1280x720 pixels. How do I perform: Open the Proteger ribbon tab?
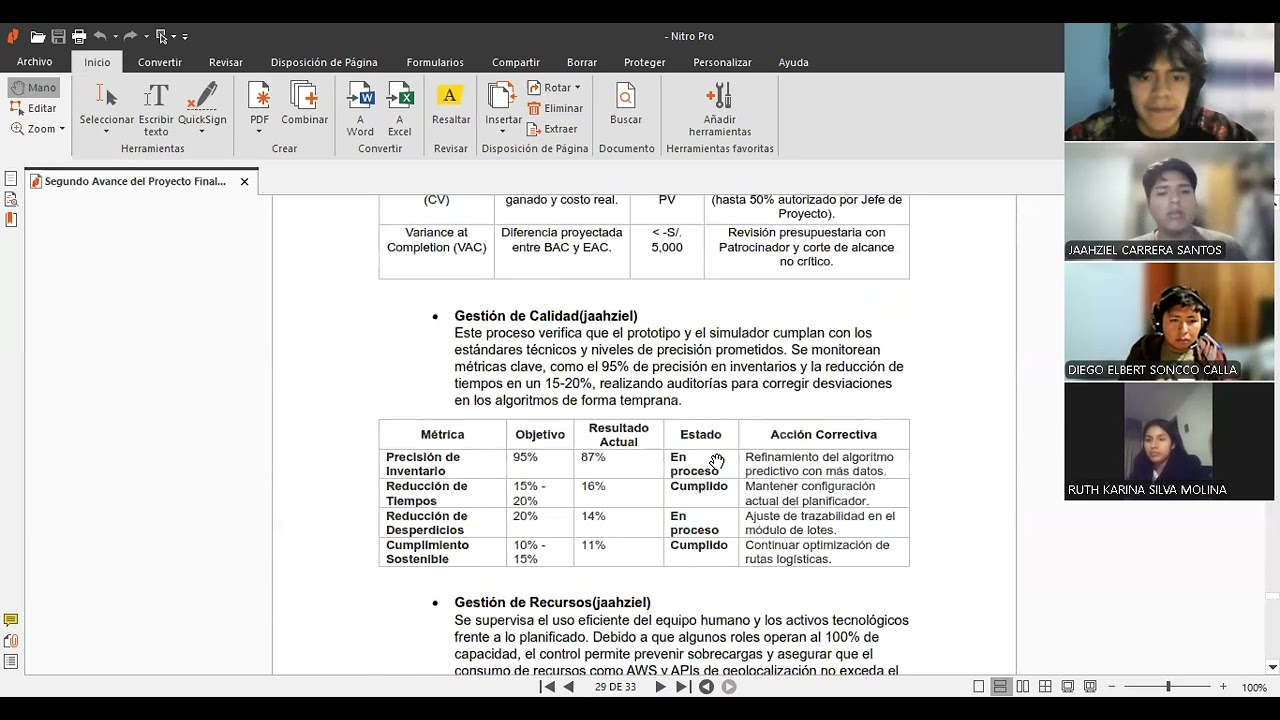pos(645,62)
